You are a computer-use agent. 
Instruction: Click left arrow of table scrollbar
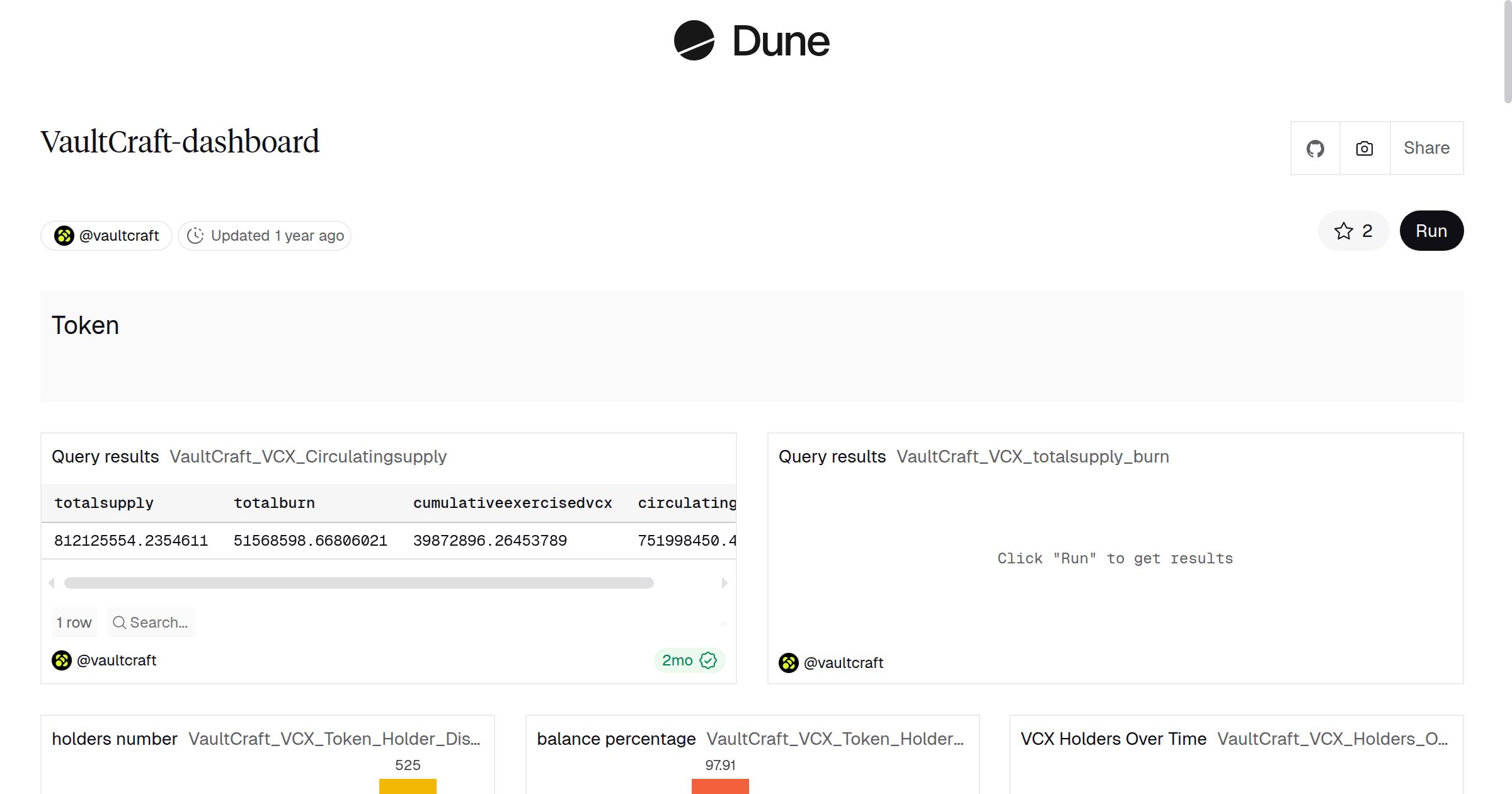[x=52, y=583]
